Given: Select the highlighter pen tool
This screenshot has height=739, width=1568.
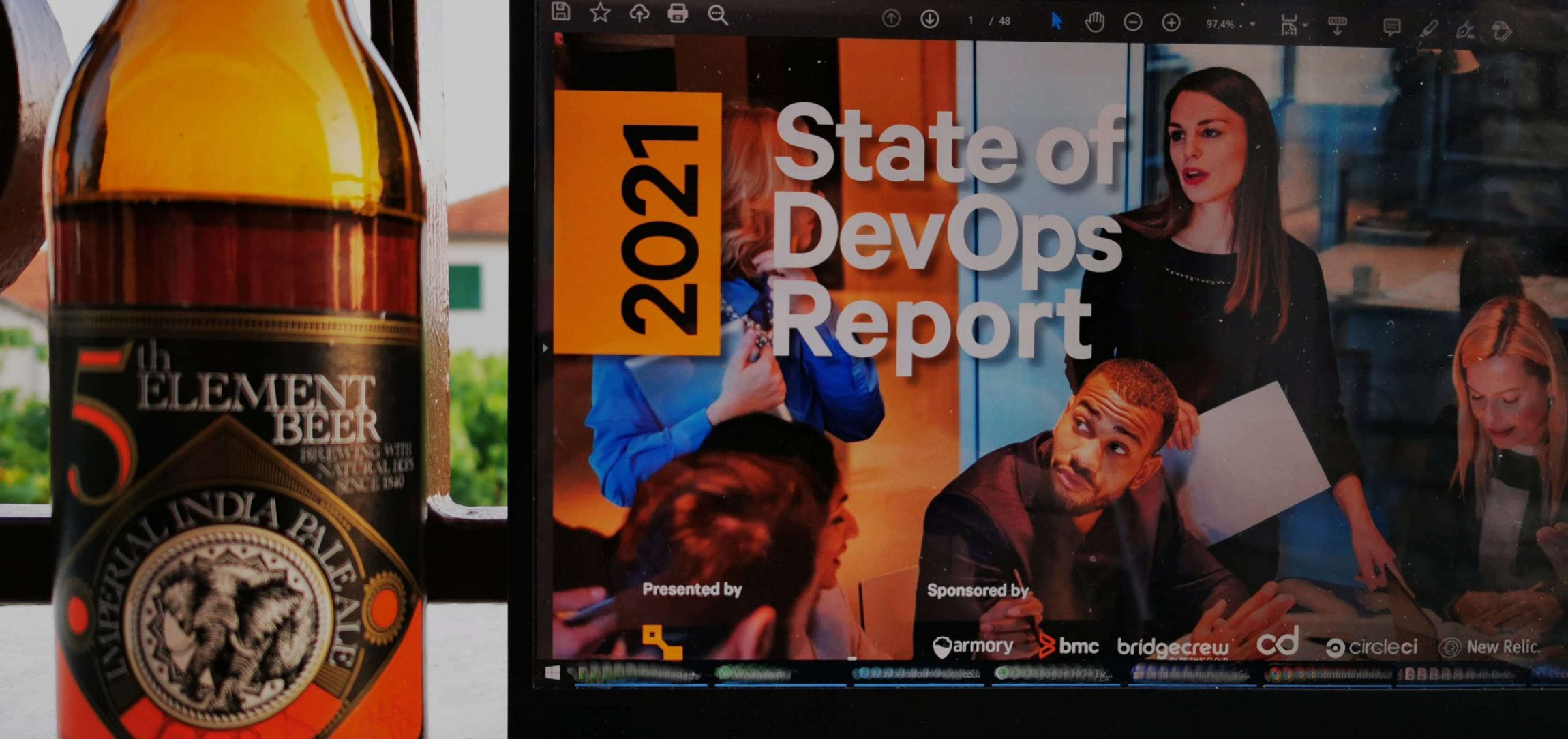Looking at the screenshot, I should (x=1429, y=28).
